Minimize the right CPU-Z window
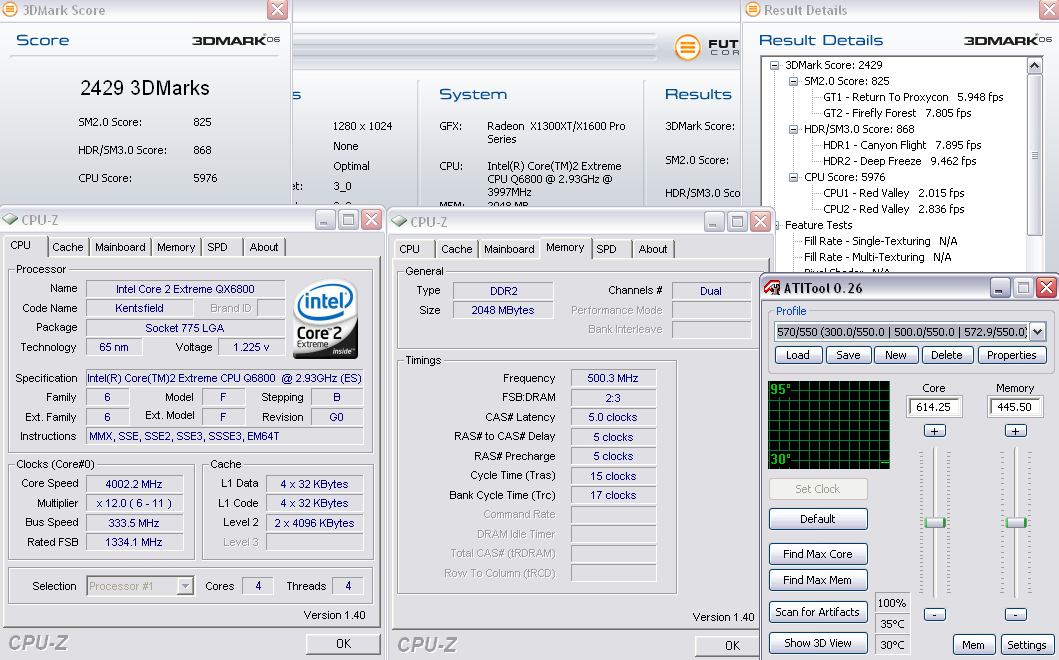 coord(714,222)
